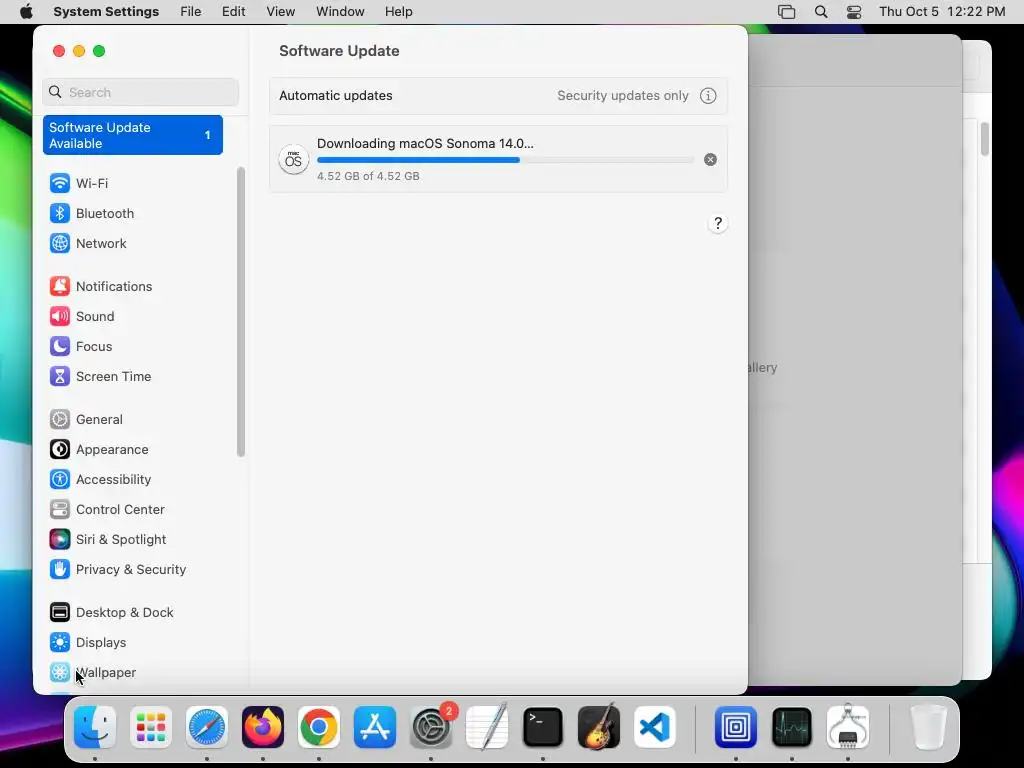
Task: Click the sidebar scrollbar
Action: pos(241,312)
